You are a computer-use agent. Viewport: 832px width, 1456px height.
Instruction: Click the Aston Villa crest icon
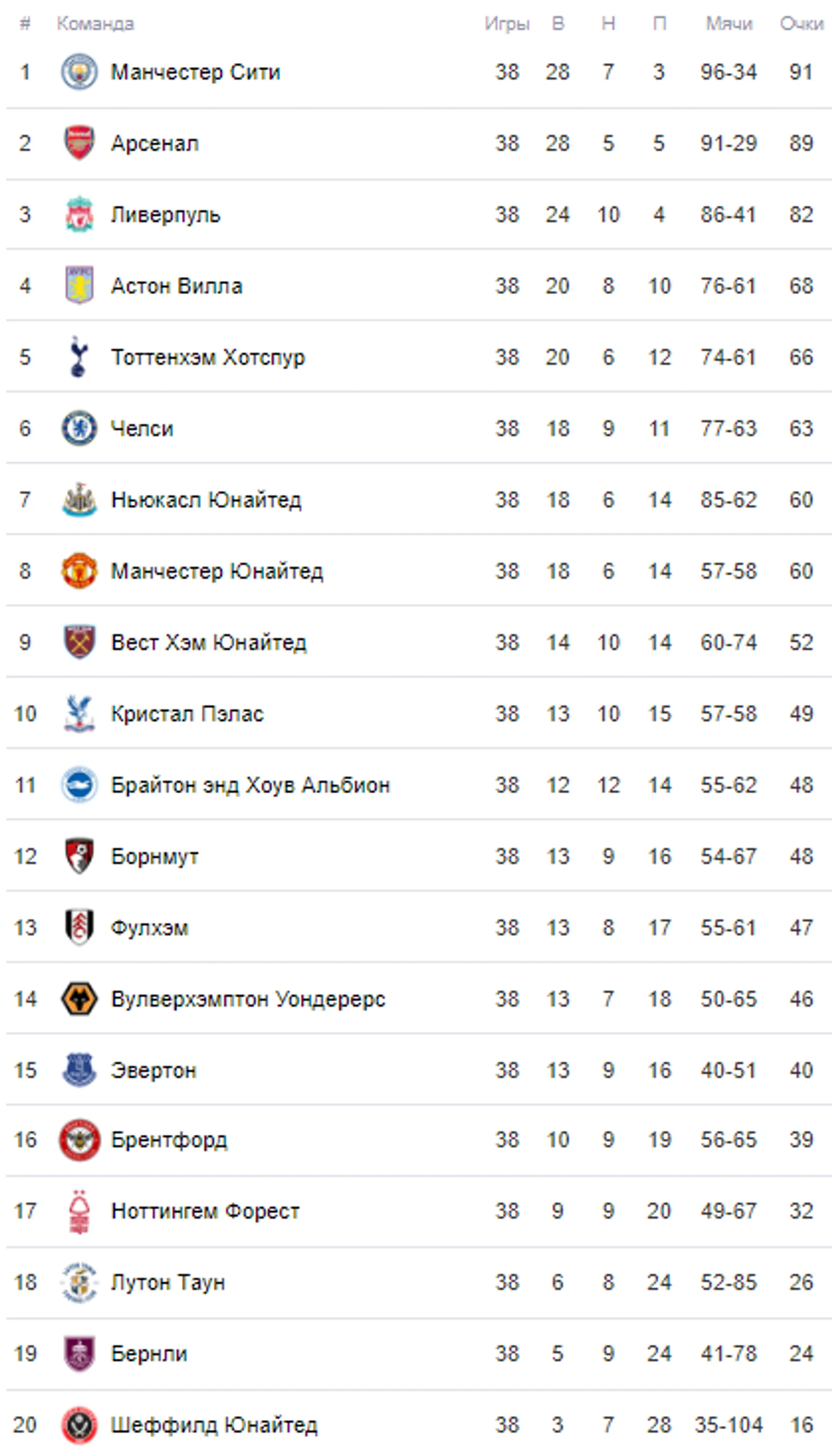[x=79, y=285]
